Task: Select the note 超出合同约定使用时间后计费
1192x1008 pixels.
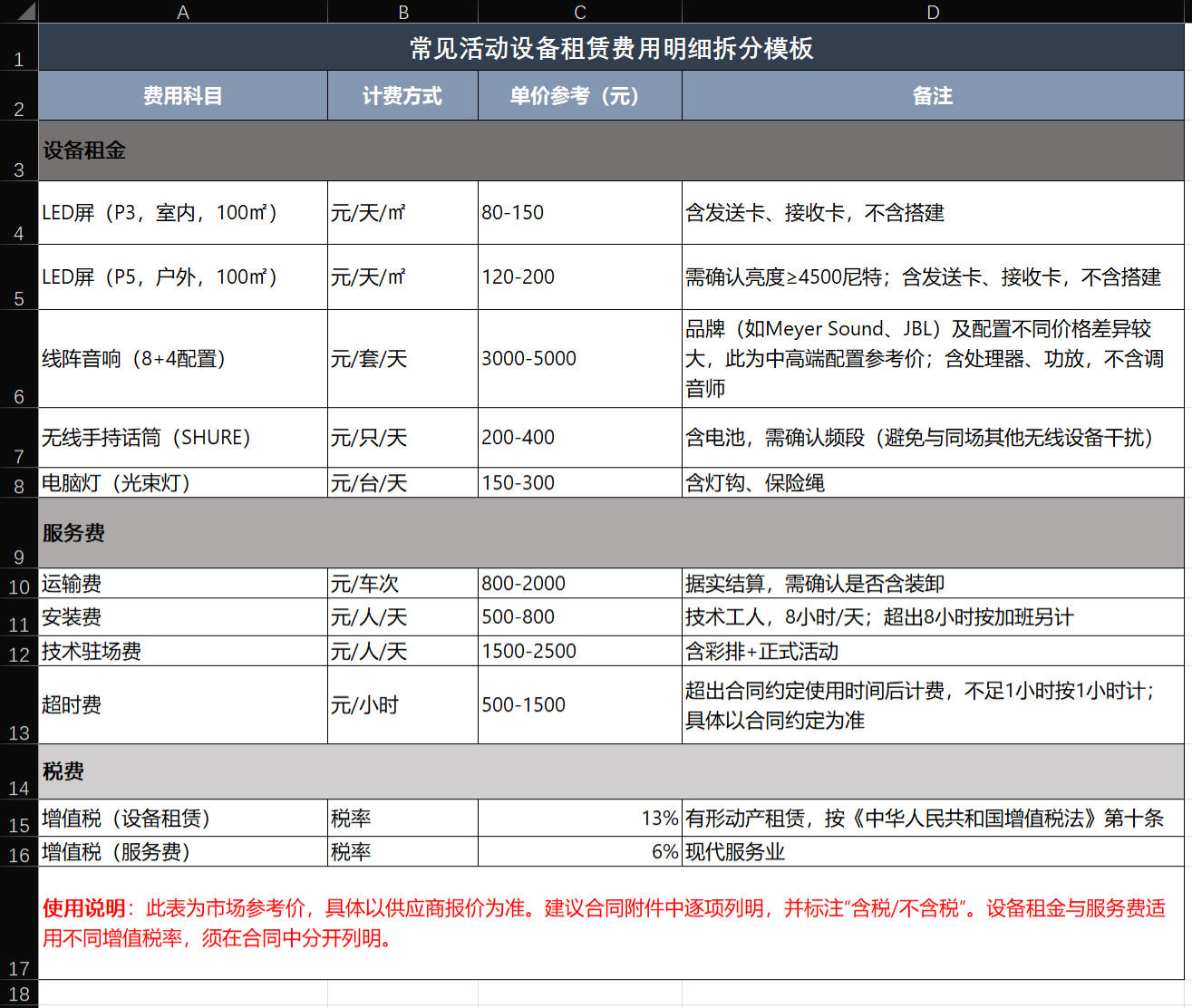Action: [933, 705]
